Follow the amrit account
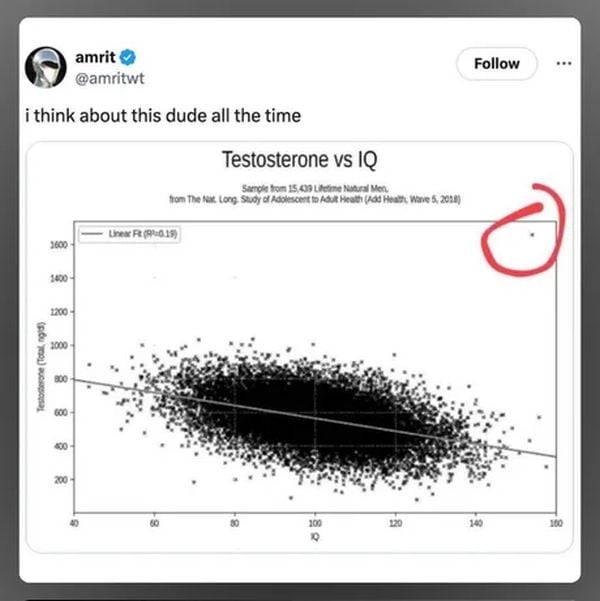This screenshot has height=601, width=600. (x=496, y=64)
